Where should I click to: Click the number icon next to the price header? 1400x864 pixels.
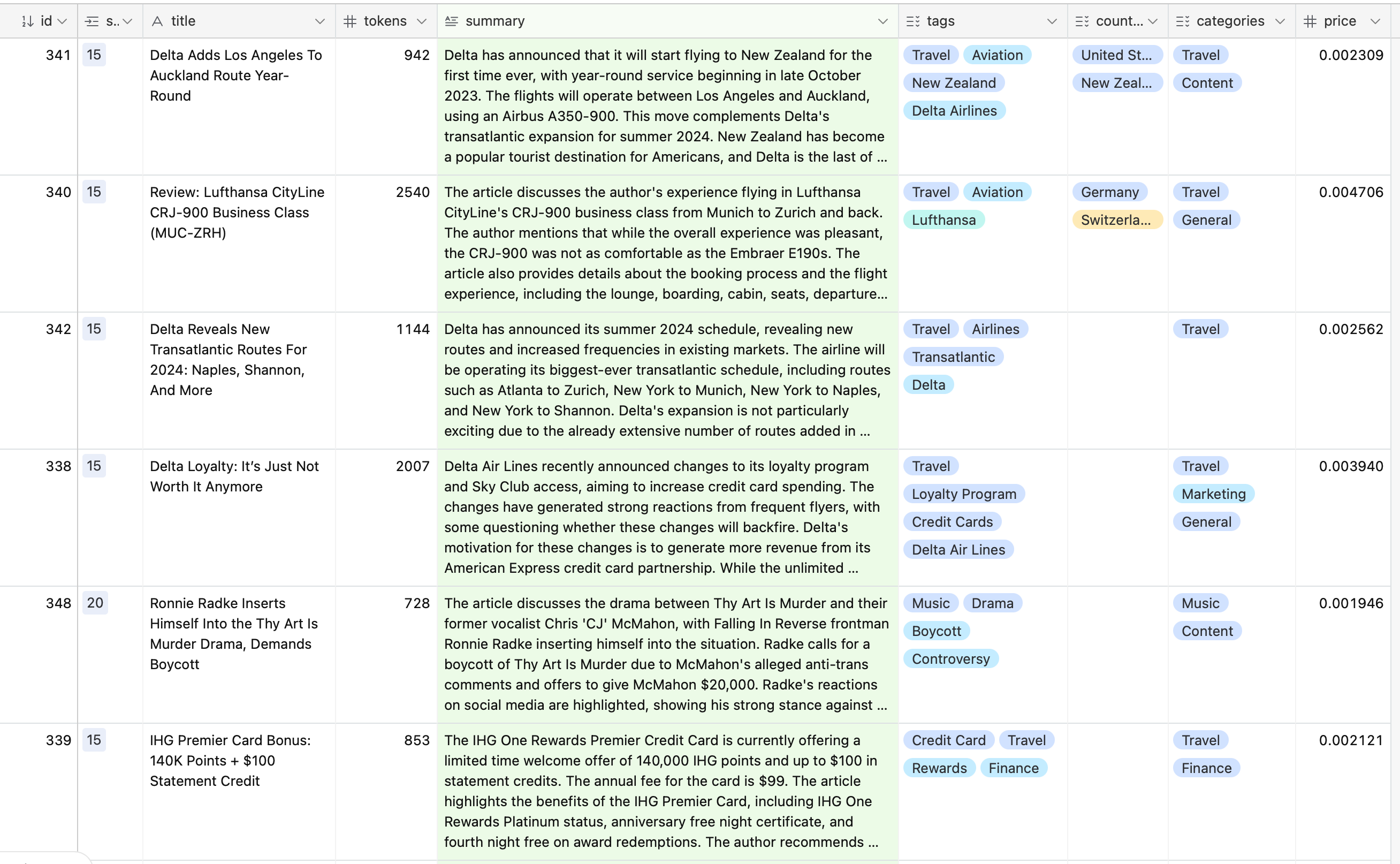click(x=1311, y=20)
